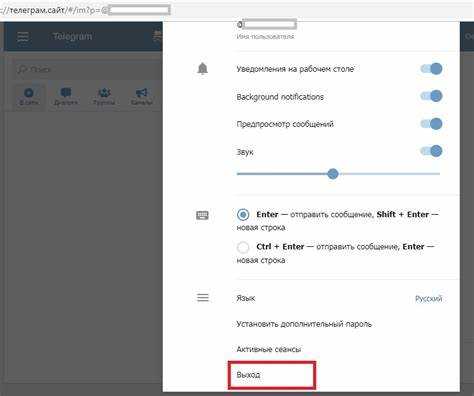Toggle the Звук switch

click(431, 151)
